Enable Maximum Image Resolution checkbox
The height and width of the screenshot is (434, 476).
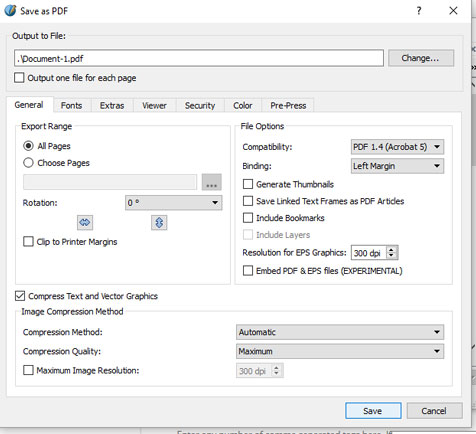tap(28, 370)
